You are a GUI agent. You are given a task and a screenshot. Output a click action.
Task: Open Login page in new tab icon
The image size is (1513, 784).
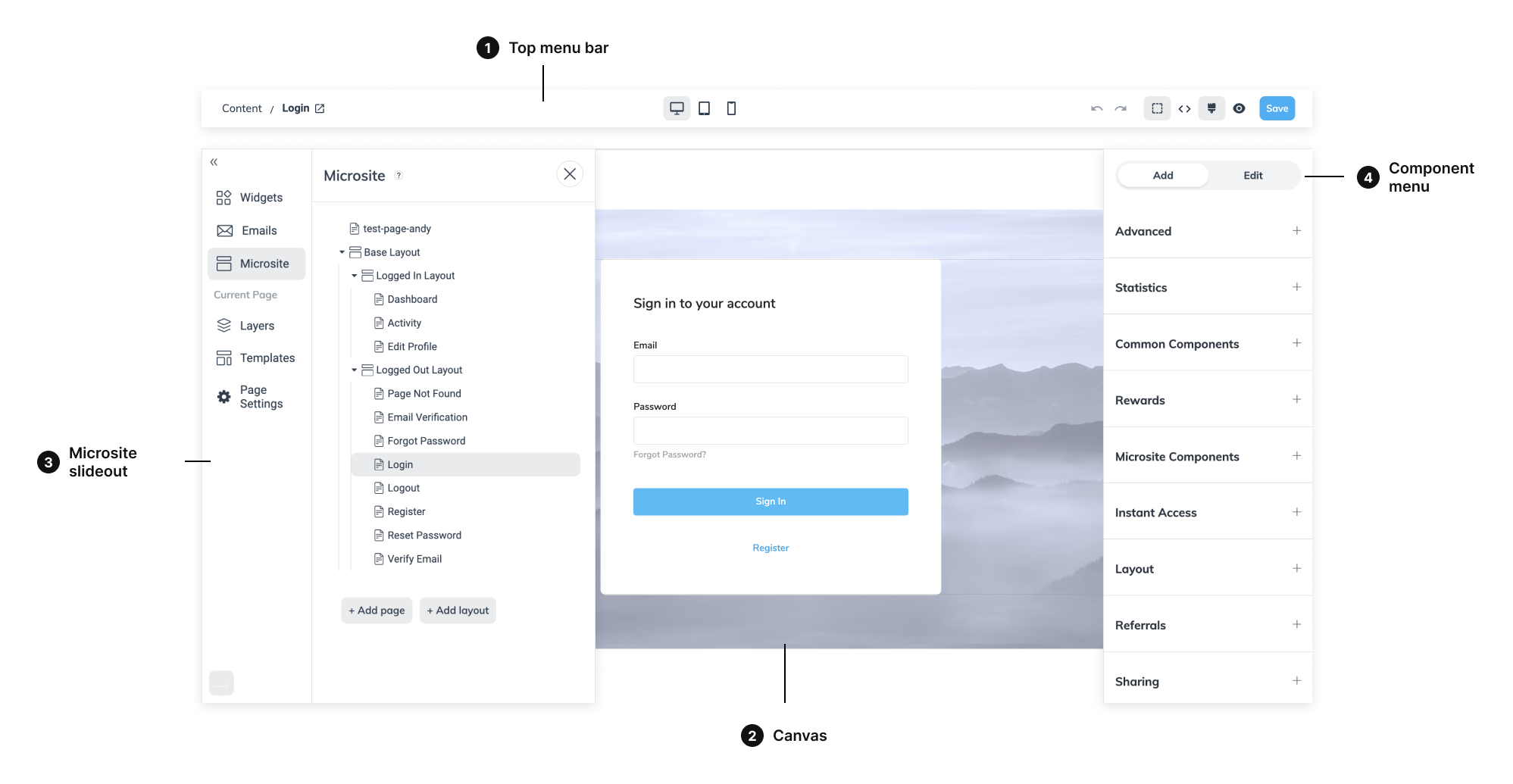[x=320, y=108]
